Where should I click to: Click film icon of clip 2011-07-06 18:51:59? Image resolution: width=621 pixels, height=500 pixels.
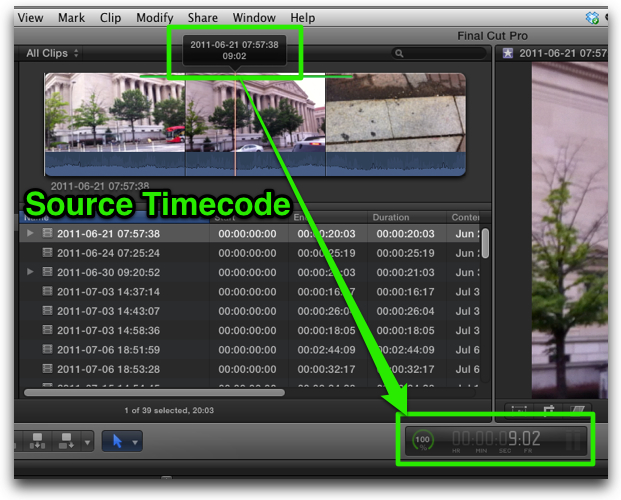pos(47,349)
